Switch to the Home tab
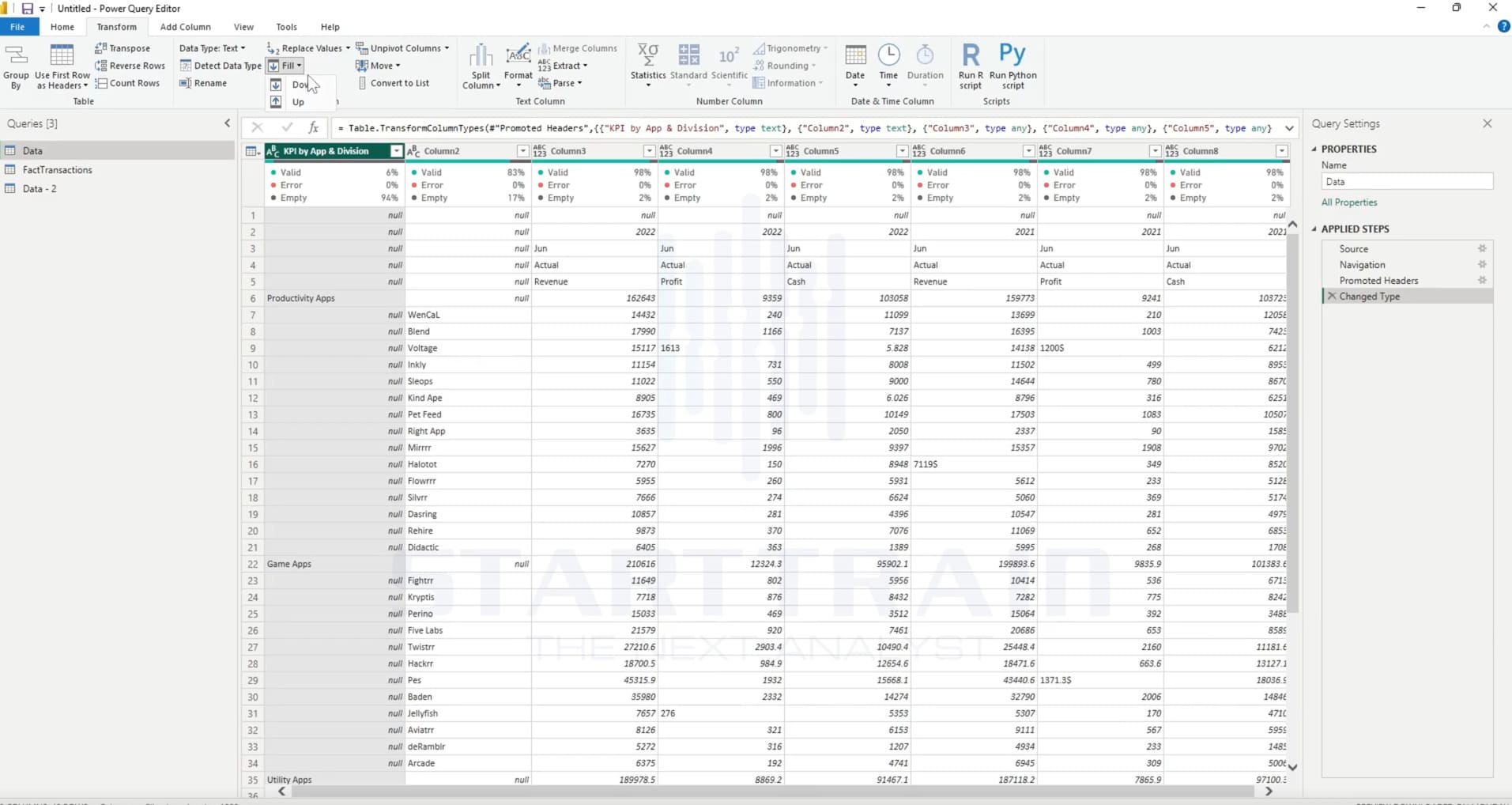1512x805 pixels. [62, 27]
